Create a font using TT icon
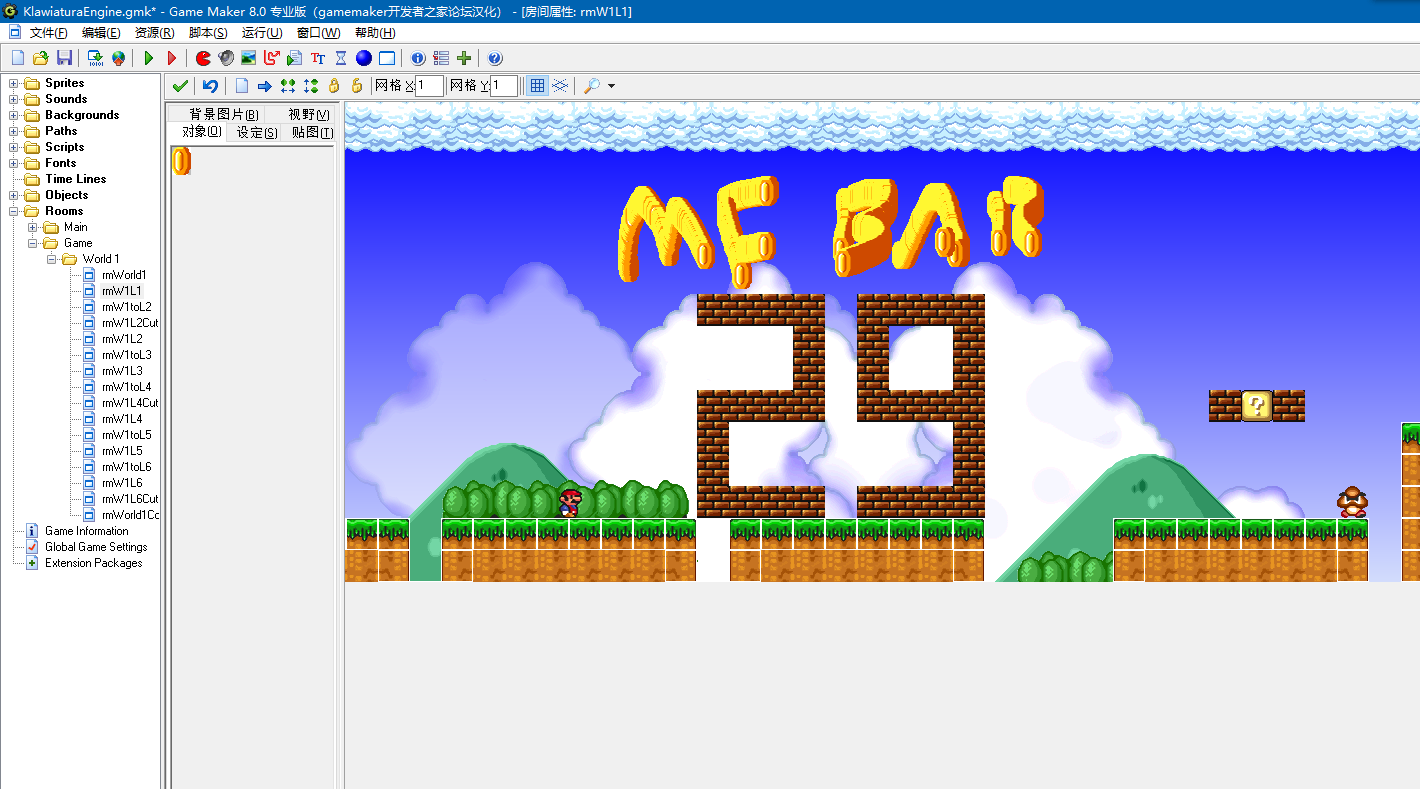The image size is (1420, 789). pos(318,58)
